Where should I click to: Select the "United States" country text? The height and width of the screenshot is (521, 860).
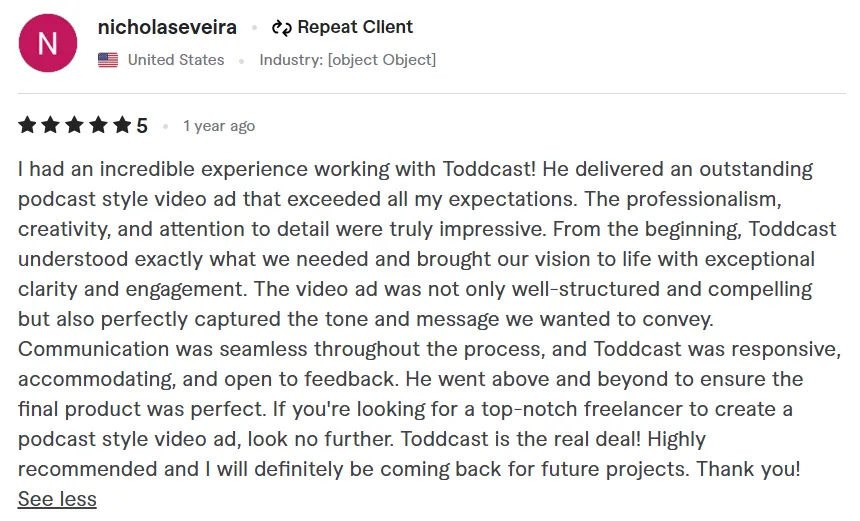[176, 60]
